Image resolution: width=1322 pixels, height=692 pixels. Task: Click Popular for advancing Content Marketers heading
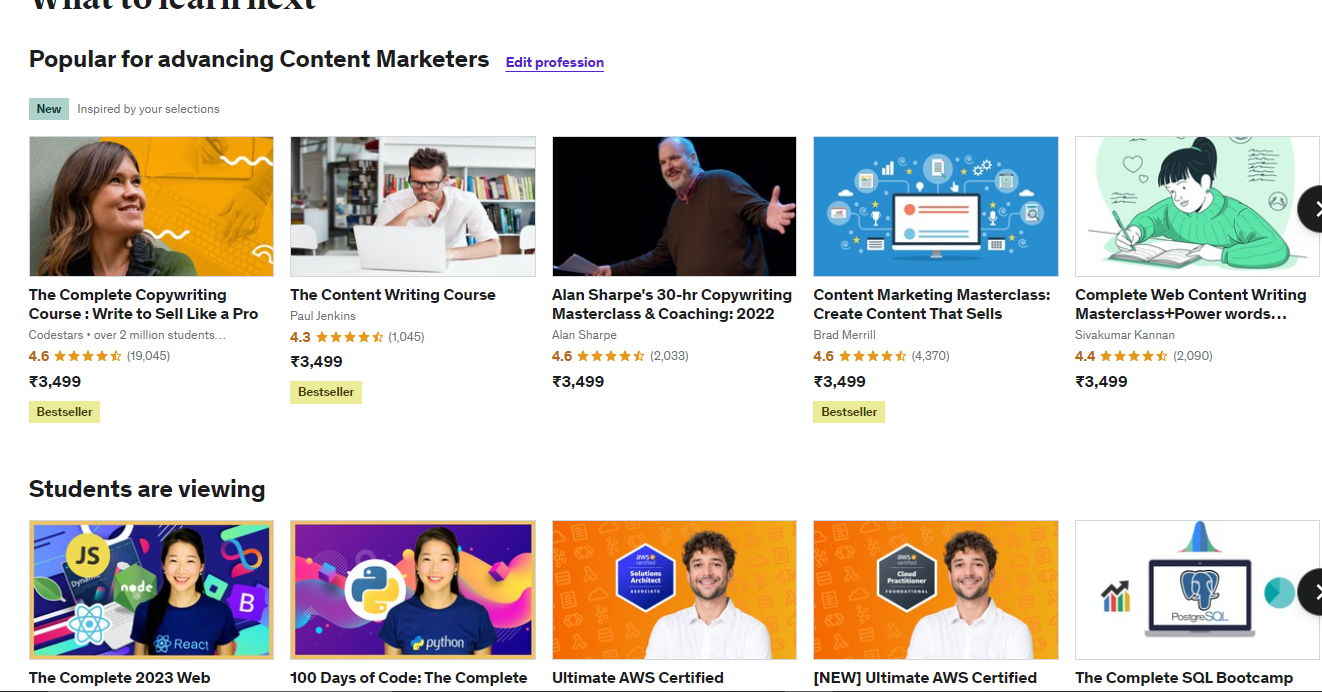coord(259,59)
